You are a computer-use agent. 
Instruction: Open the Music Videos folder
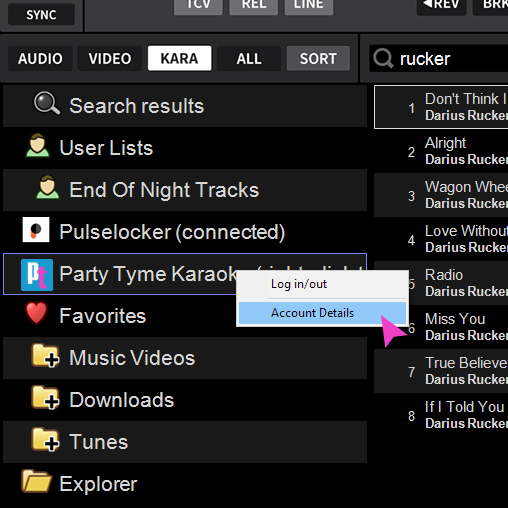[x=185, y=358]
